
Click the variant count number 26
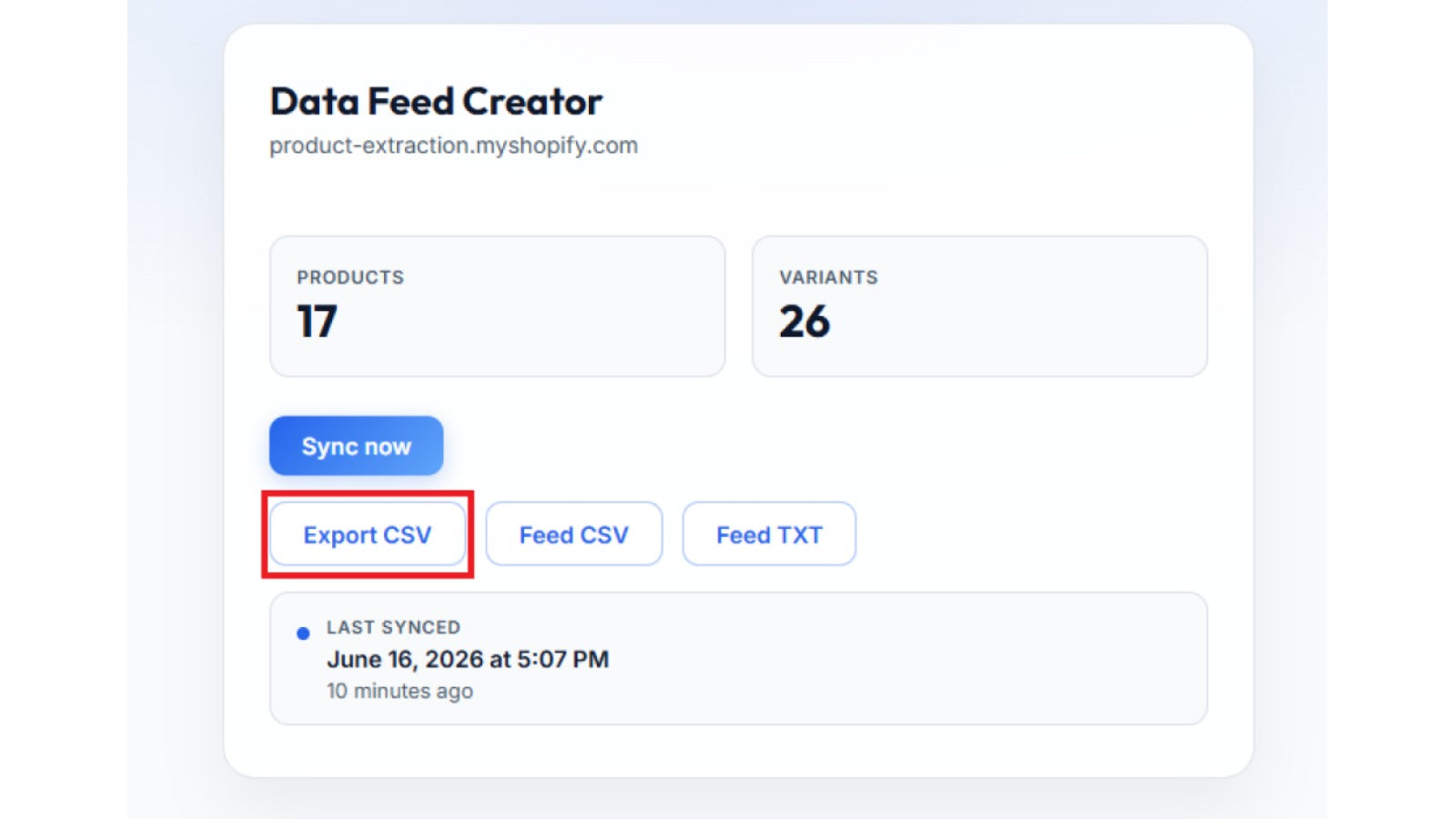804,321
